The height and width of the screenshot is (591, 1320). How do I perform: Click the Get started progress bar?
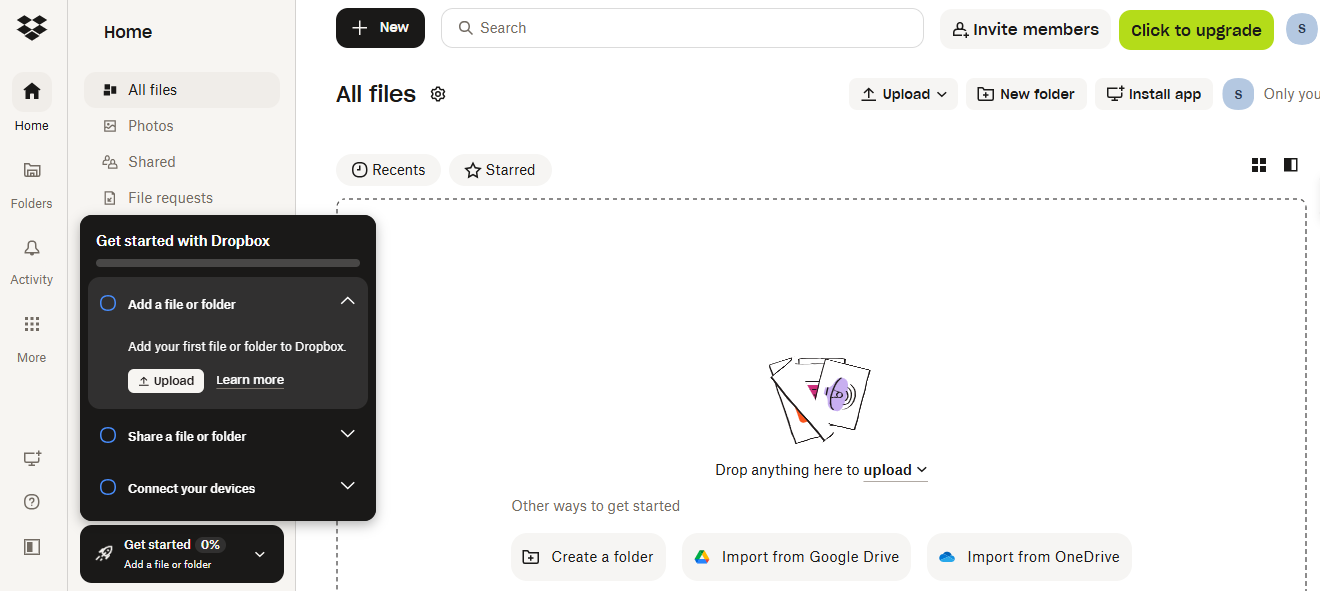(228, 263)
